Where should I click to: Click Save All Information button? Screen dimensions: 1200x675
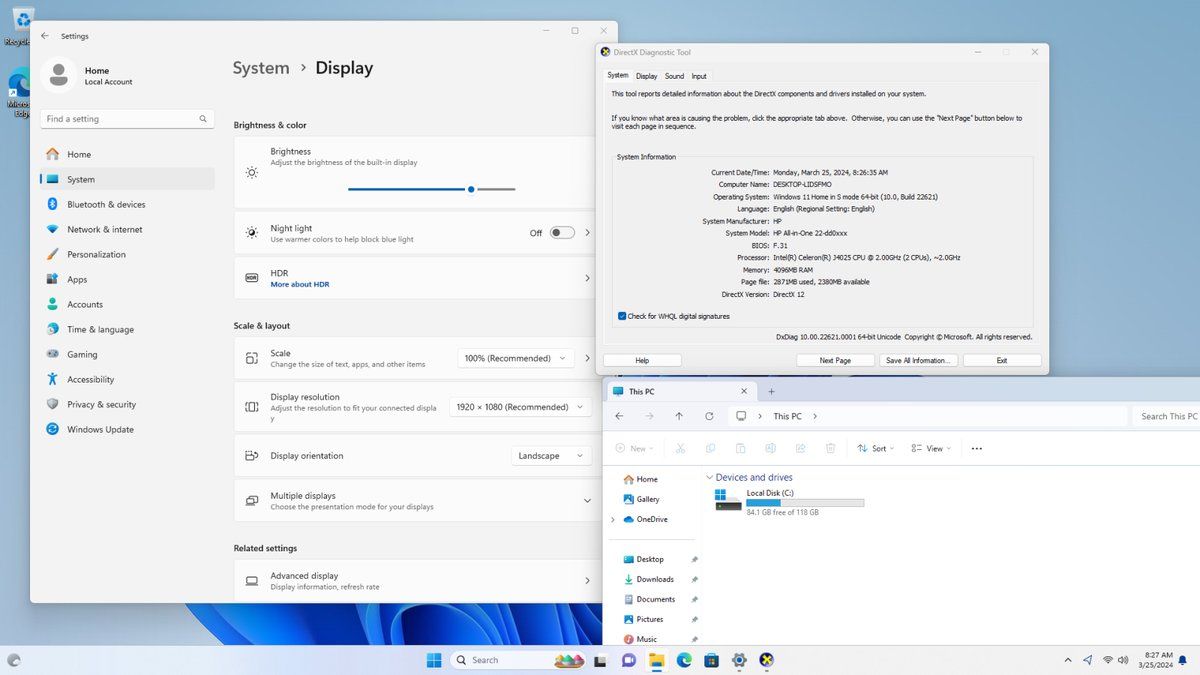coord(918,360)
